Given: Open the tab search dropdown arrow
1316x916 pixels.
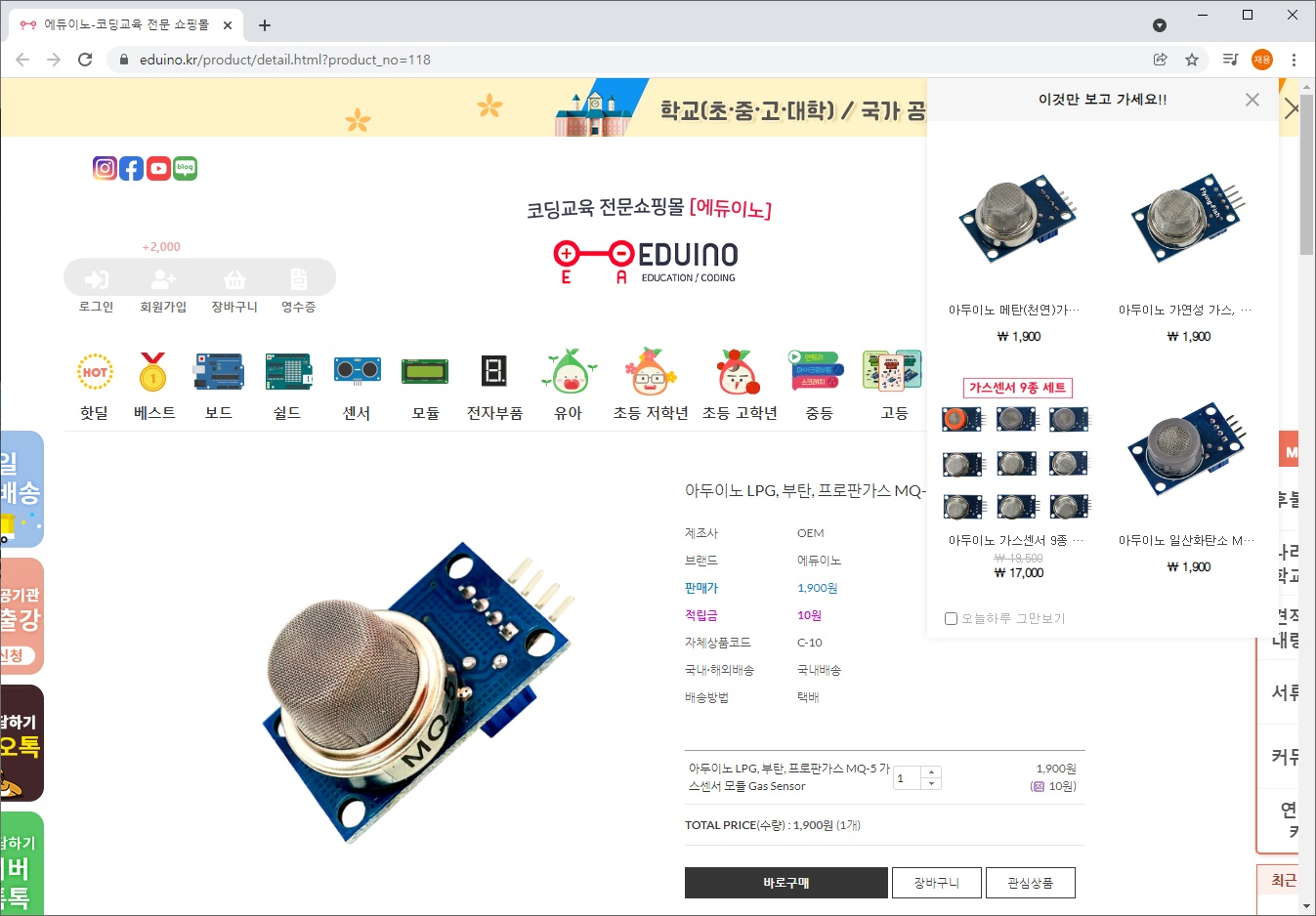Looking at the screenshot, I should coord(1160,25).
